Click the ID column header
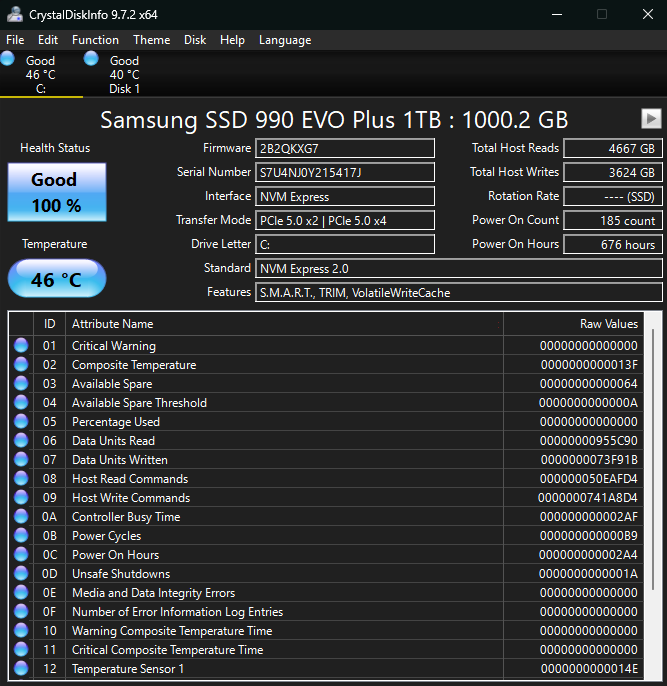This screenshot has height=686, width=667. click(49, 324)
